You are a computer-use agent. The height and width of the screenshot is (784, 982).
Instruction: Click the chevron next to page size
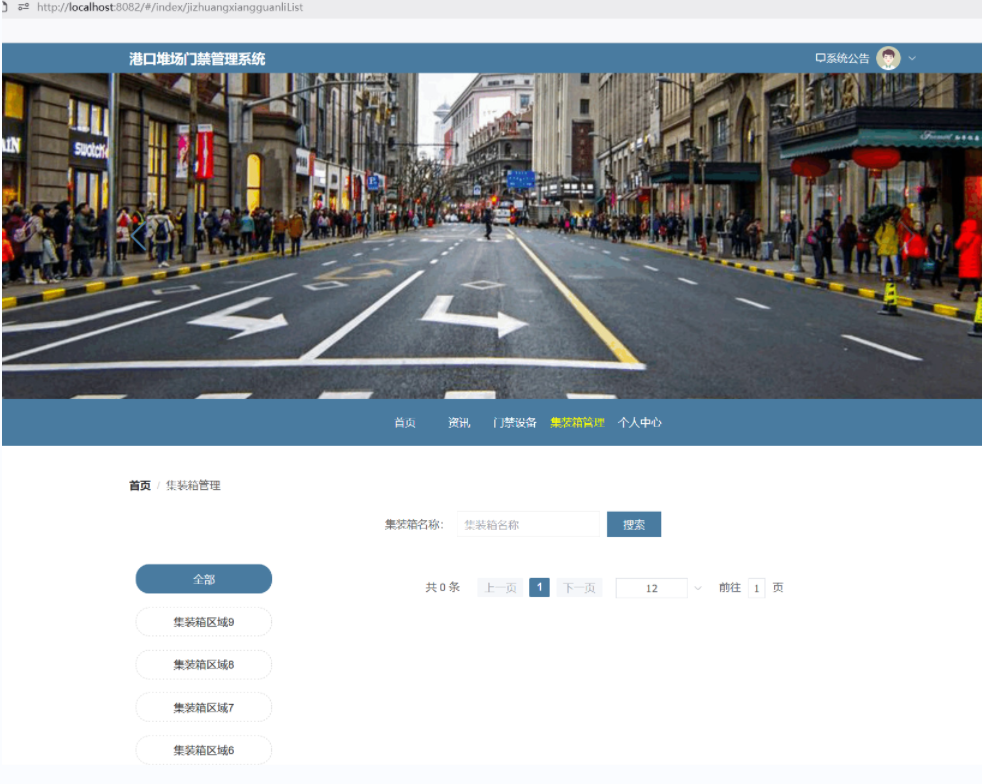[x=698, y=588]
